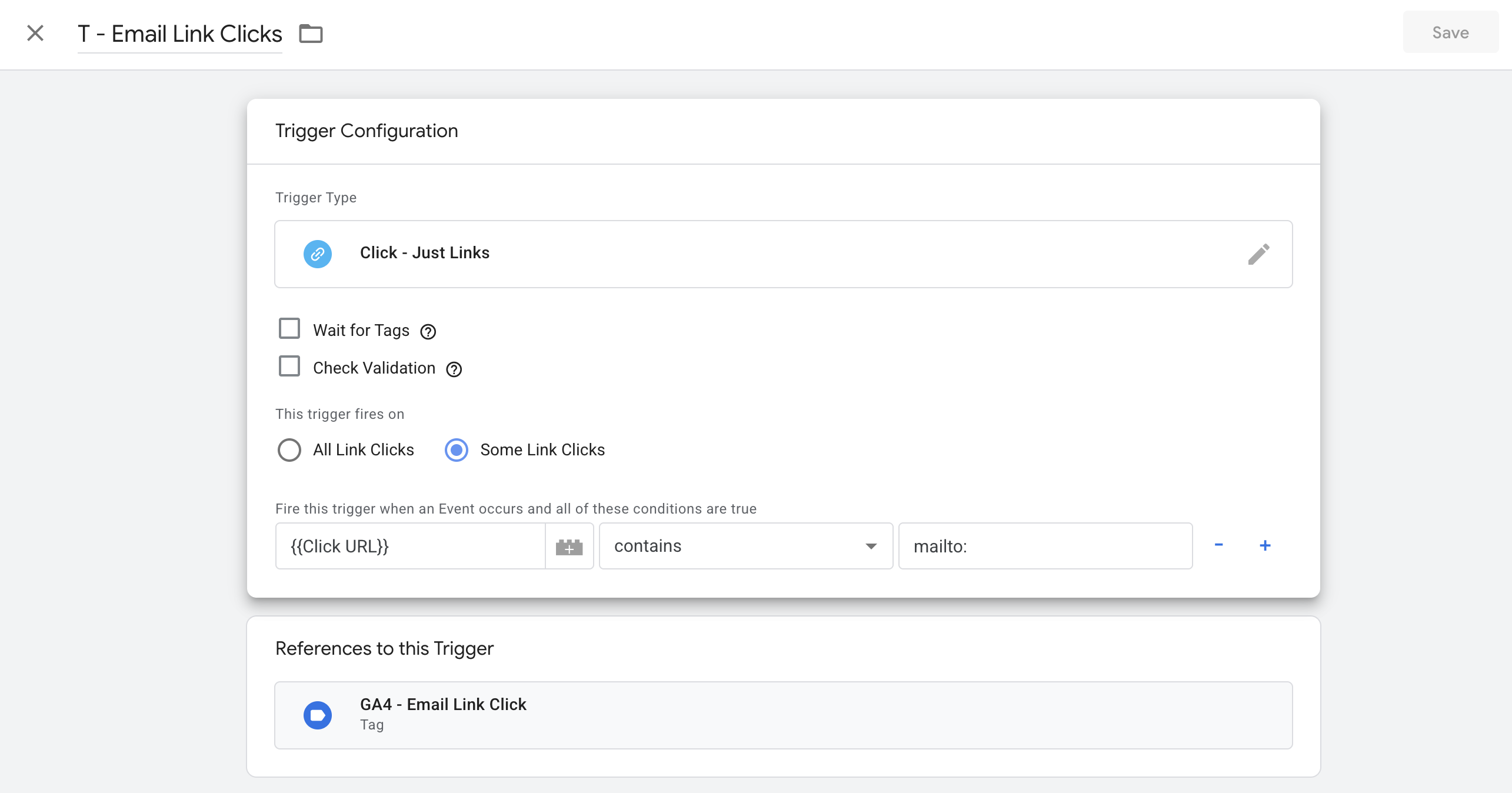Click the Trigger Configuration heading

367,131
